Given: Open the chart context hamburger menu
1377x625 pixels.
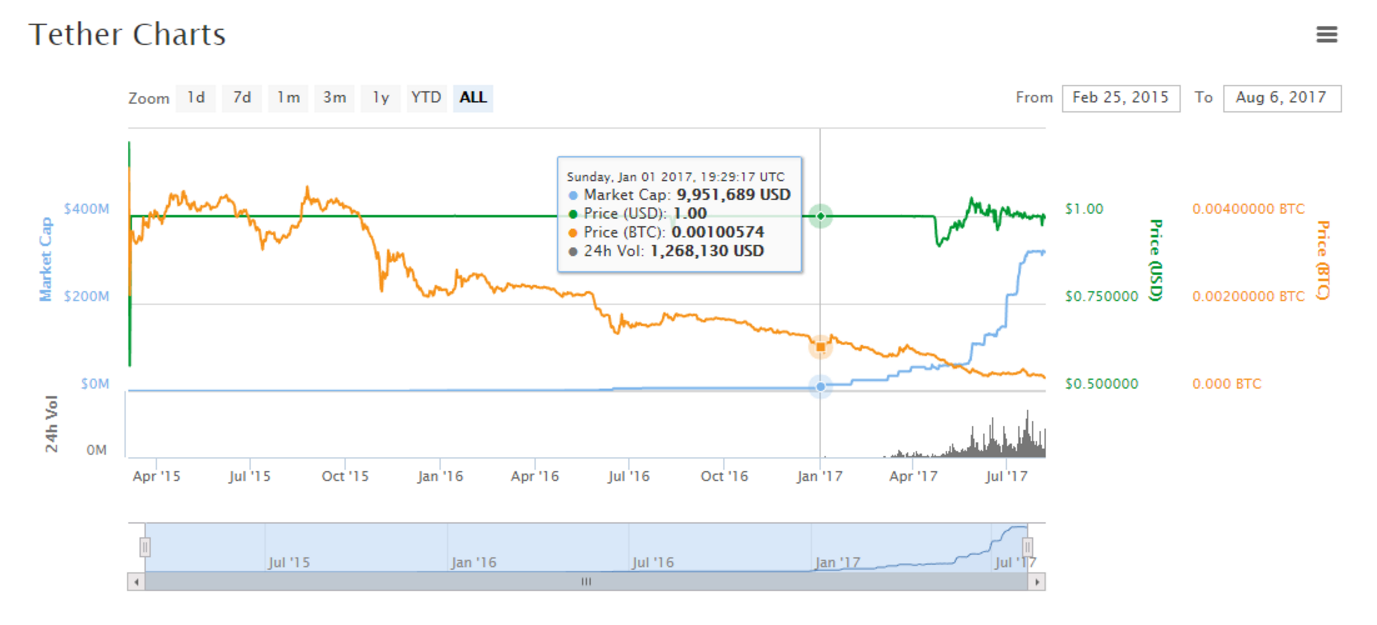Looking at the screenshot, I should (x=1326, y=35).
